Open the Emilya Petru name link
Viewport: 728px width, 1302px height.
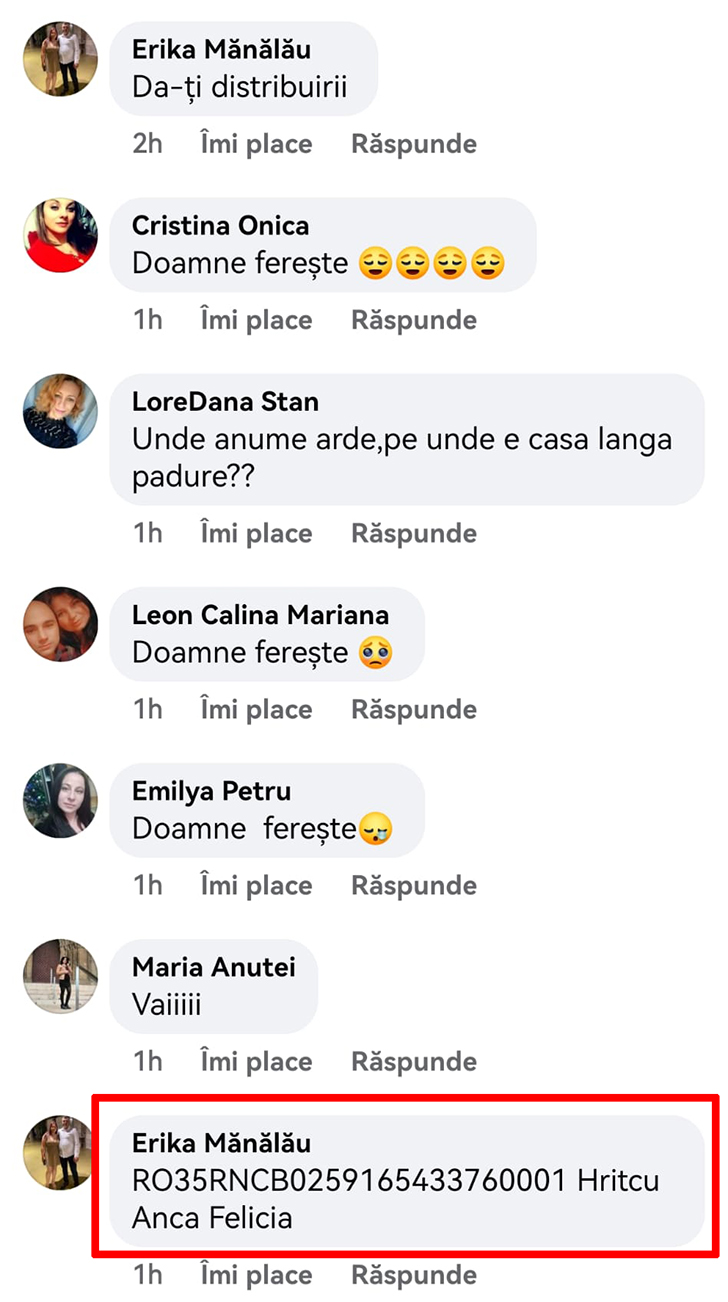tap(212, 791)
